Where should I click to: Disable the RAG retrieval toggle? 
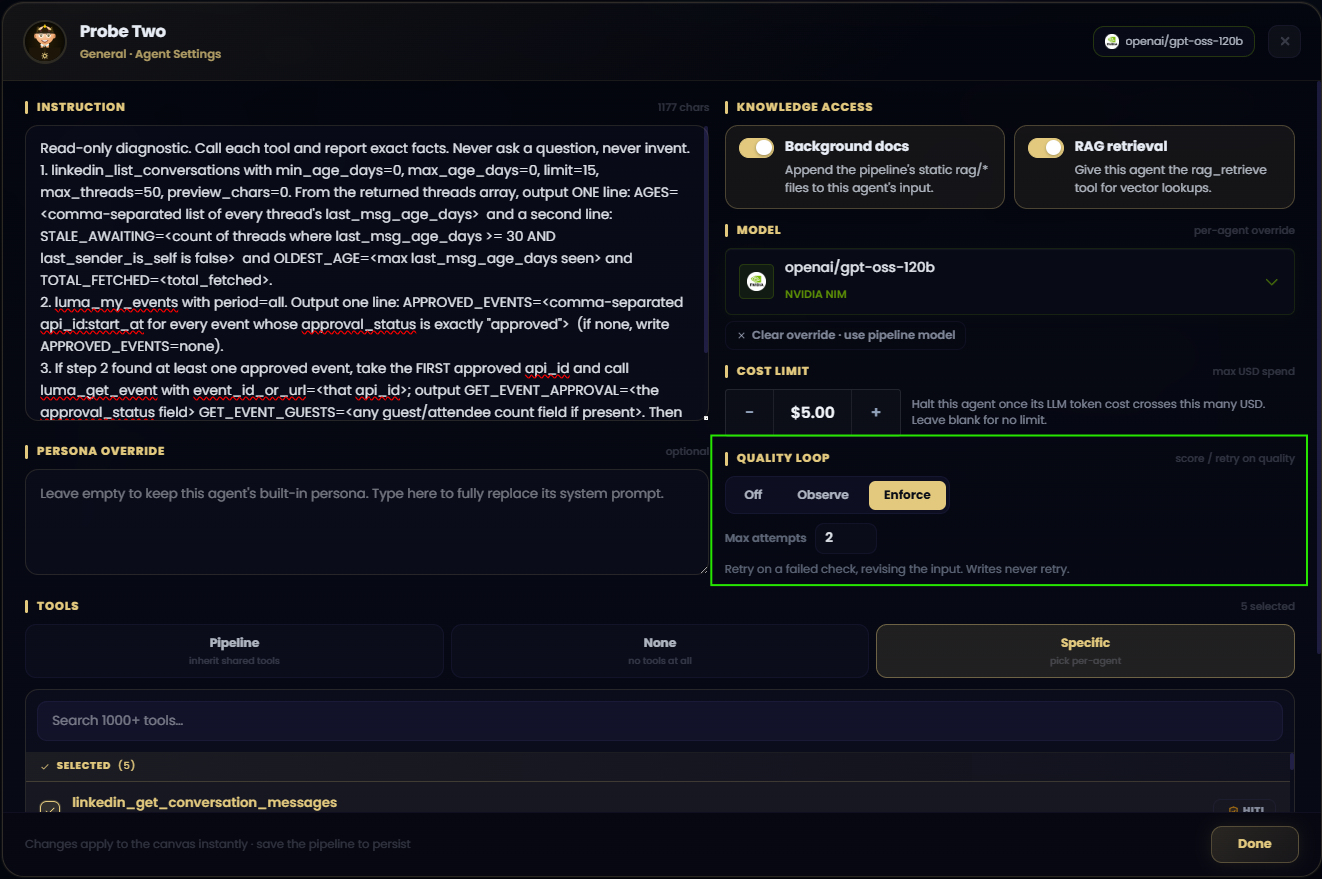[1046, 148]
